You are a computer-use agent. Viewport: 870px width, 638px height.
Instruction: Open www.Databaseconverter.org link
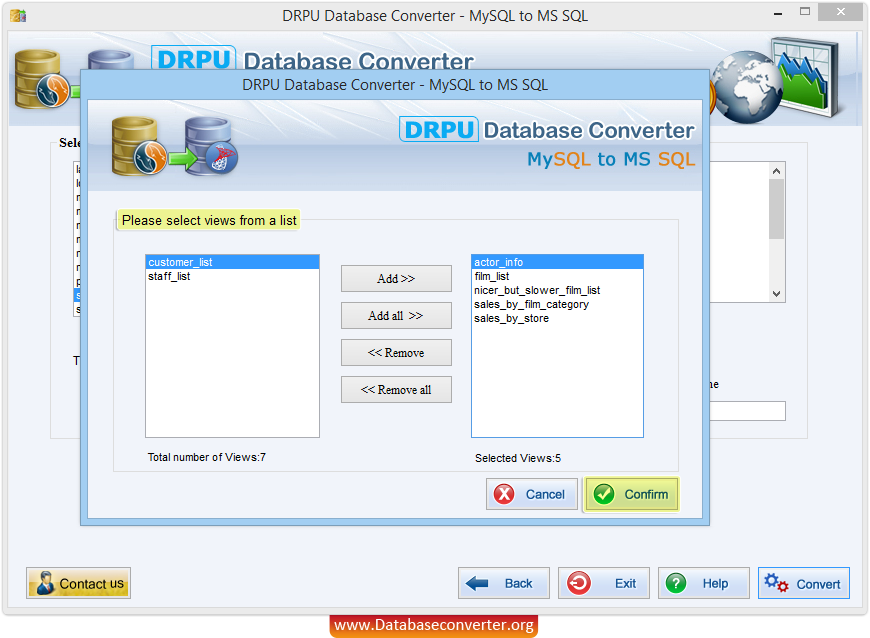tap(434, 625)
